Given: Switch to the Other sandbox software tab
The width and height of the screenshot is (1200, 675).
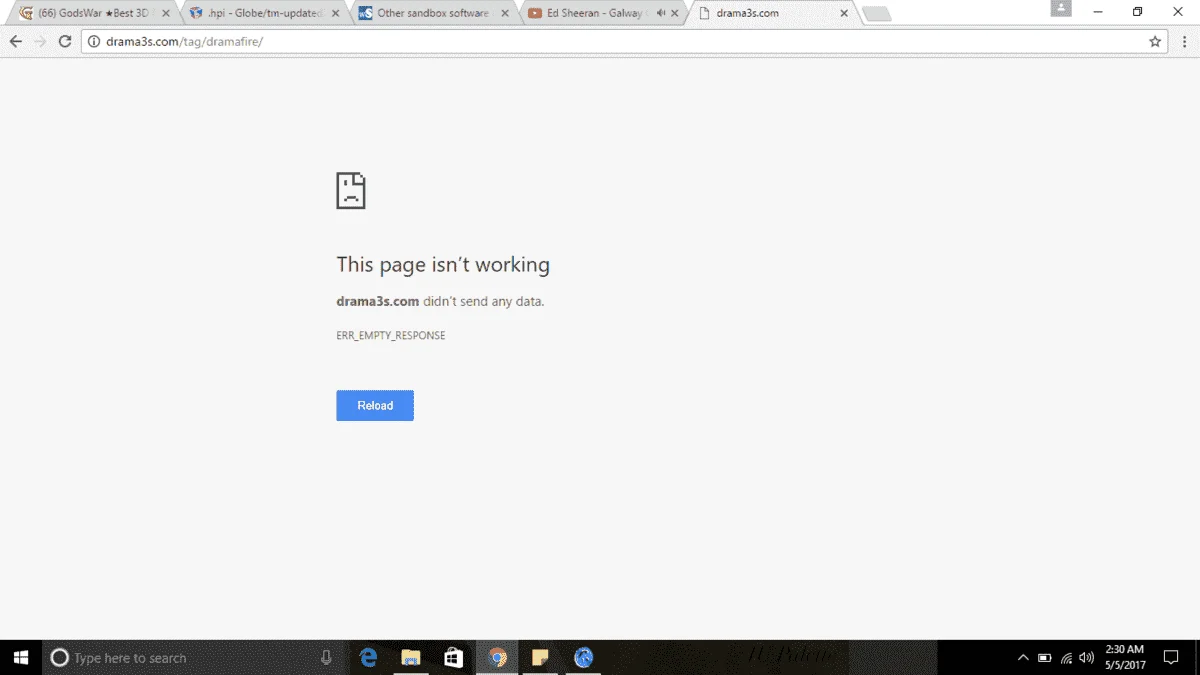Looking at the screenshot, I should click(434, 13).
